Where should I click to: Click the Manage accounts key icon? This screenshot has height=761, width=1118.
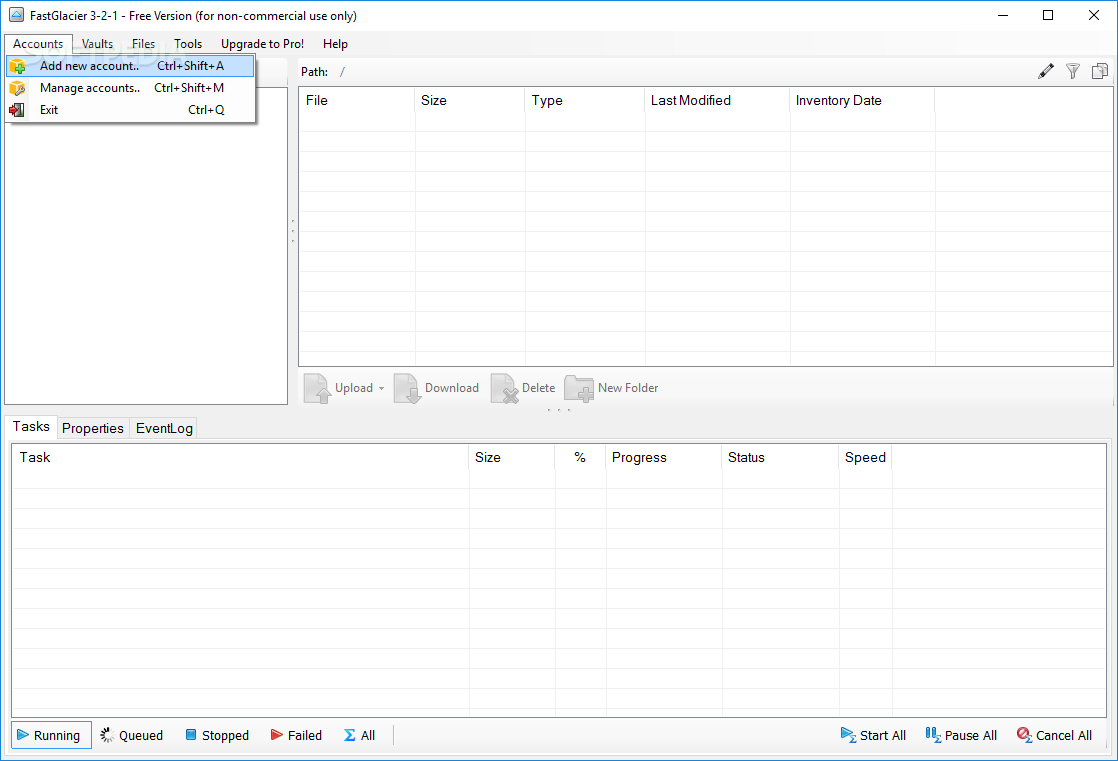tap(17, 88)
